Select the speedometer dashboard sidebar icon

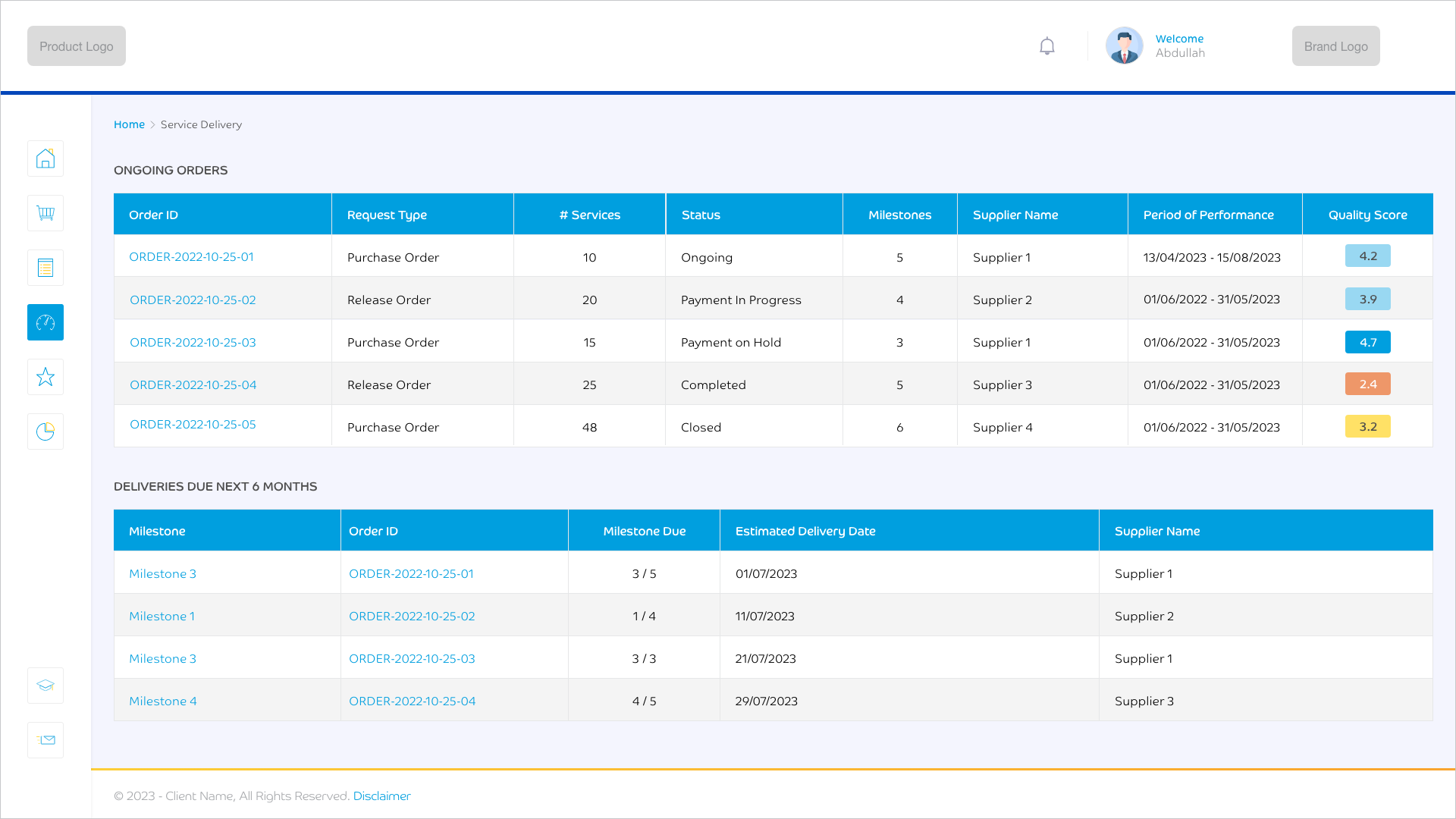pos(45,322)
